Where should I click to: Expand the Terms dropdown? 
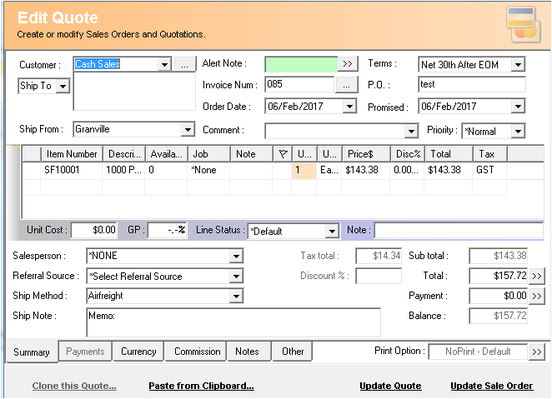[x=518, y=65]
